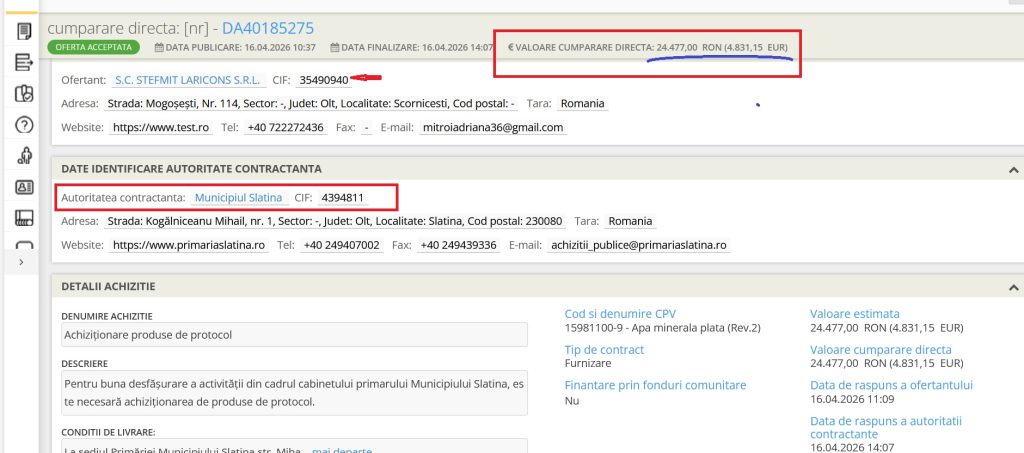This screenshot has height=453, width=1024.
Task: Open the help question mark icon
Action: pyautogui.click(x=24, y=125)
